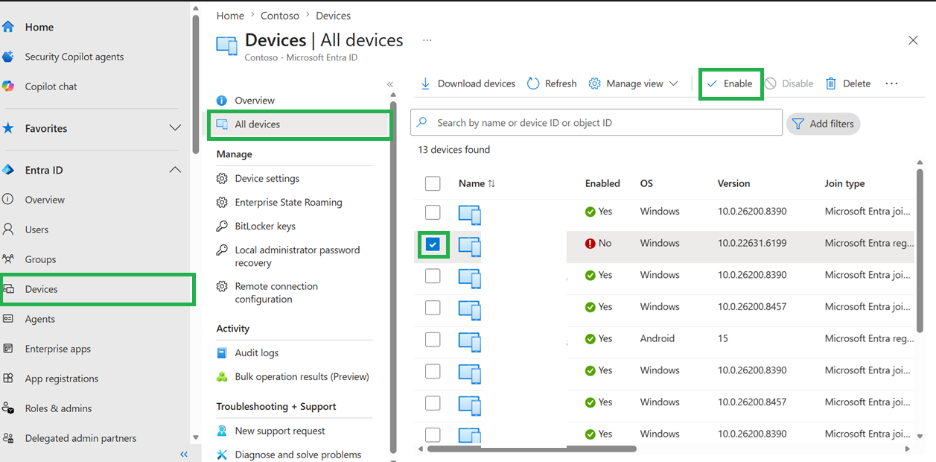The image size is (936, 462).
Task: Click the Contoso breadcrumb link
Action: coord(280,16)
